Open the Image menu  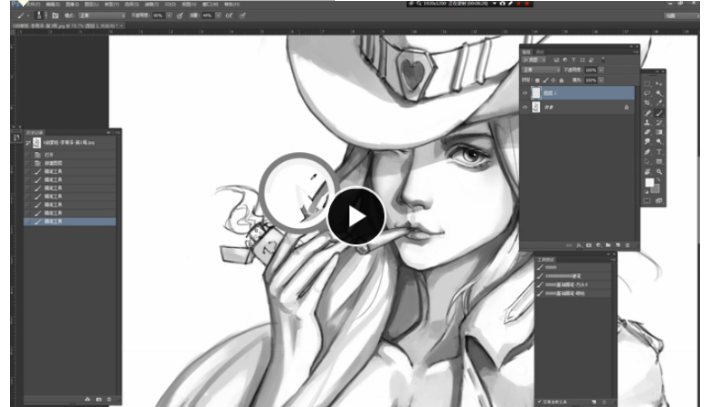(x=72, y=4)
